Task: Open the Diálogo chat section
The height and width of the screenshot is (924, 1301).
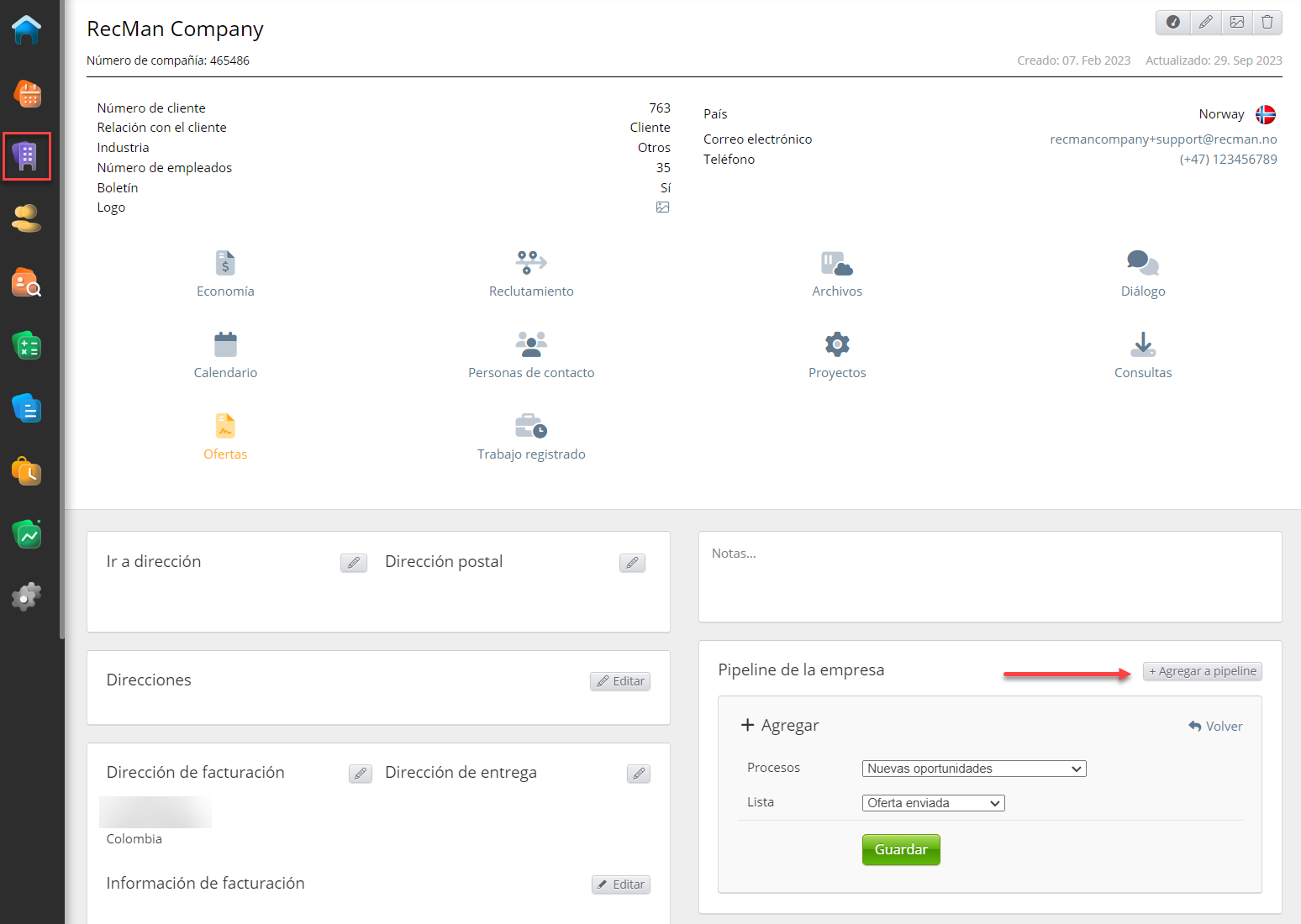Action: pos(1142,274)
